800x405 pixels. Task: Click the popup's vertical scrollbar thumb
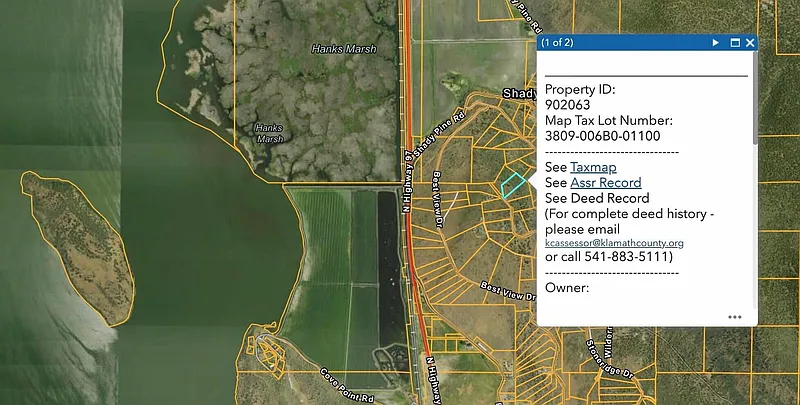coord(755,100)
